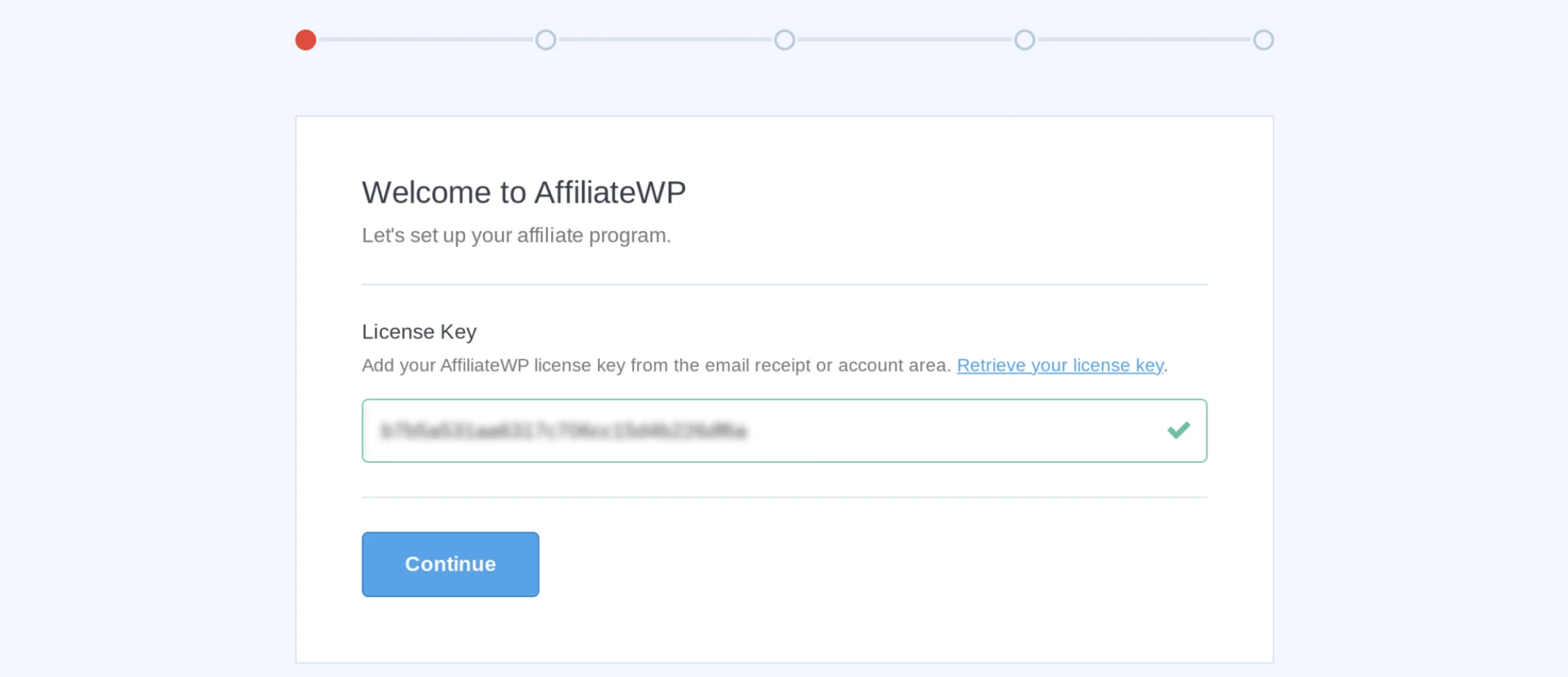The width and height of the screenshot is (1568, 677).
Task: Click progress line between fourth and fifth steps
Action: (1144, 40)
